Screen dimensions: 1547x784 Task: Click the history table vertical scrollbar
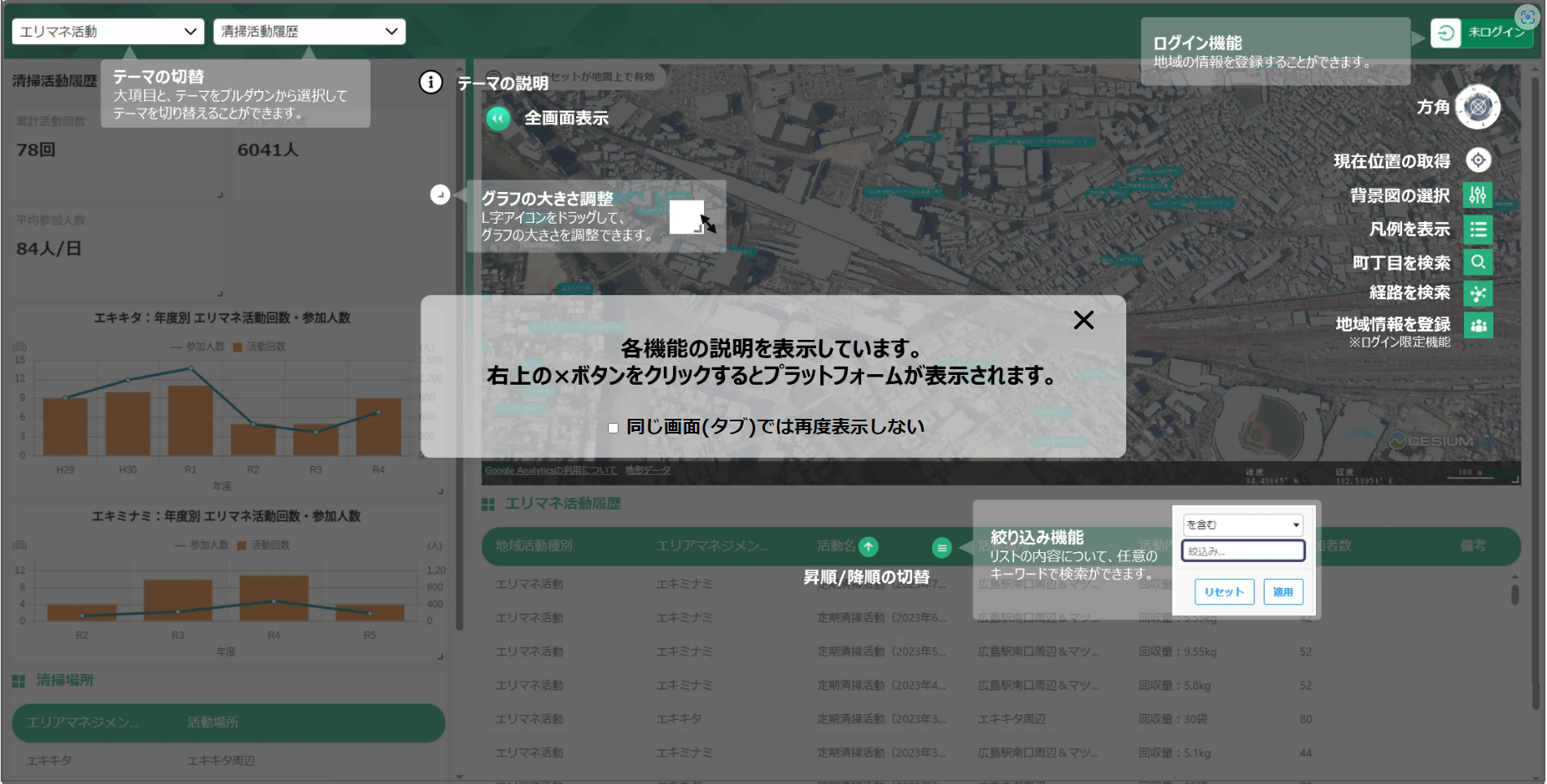[x=1514, y=594]
